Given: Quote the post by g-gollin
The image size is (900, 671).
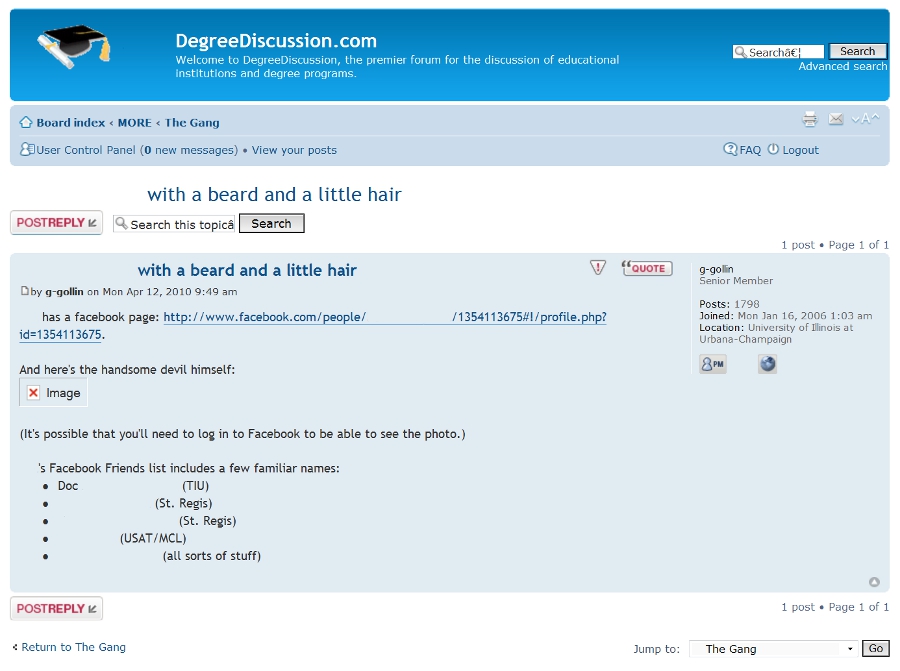Looking at the screenshot, I should [x=647, y=268].
